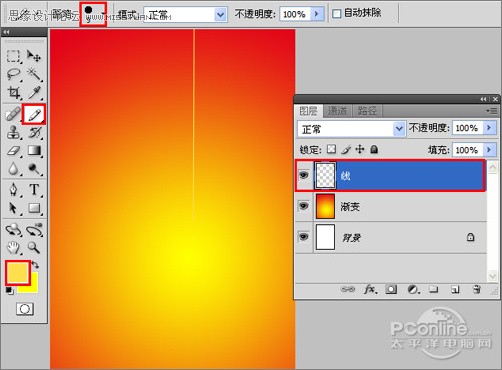Choose the 3D Orbit tool

coord(34,229)
